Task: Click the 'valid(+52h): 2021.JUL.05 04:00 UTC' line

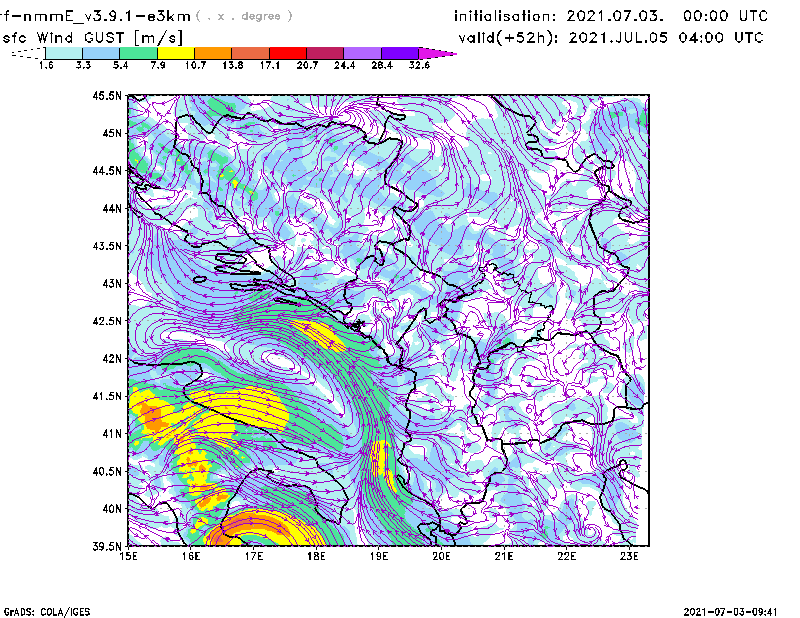Action: tap(611, 38)
